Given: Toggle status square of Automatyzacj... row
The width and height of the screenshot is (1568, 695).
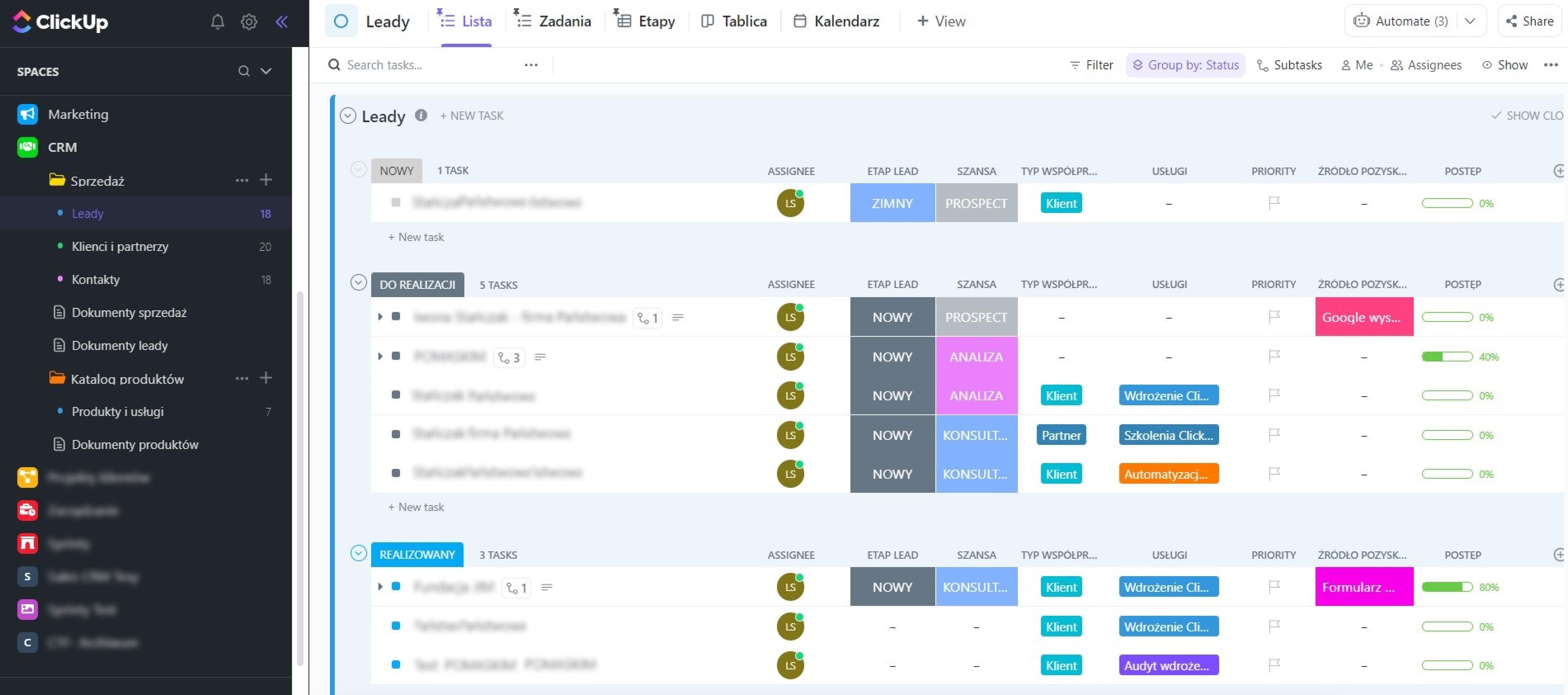Looking at the screenshot, I should 396,473.
